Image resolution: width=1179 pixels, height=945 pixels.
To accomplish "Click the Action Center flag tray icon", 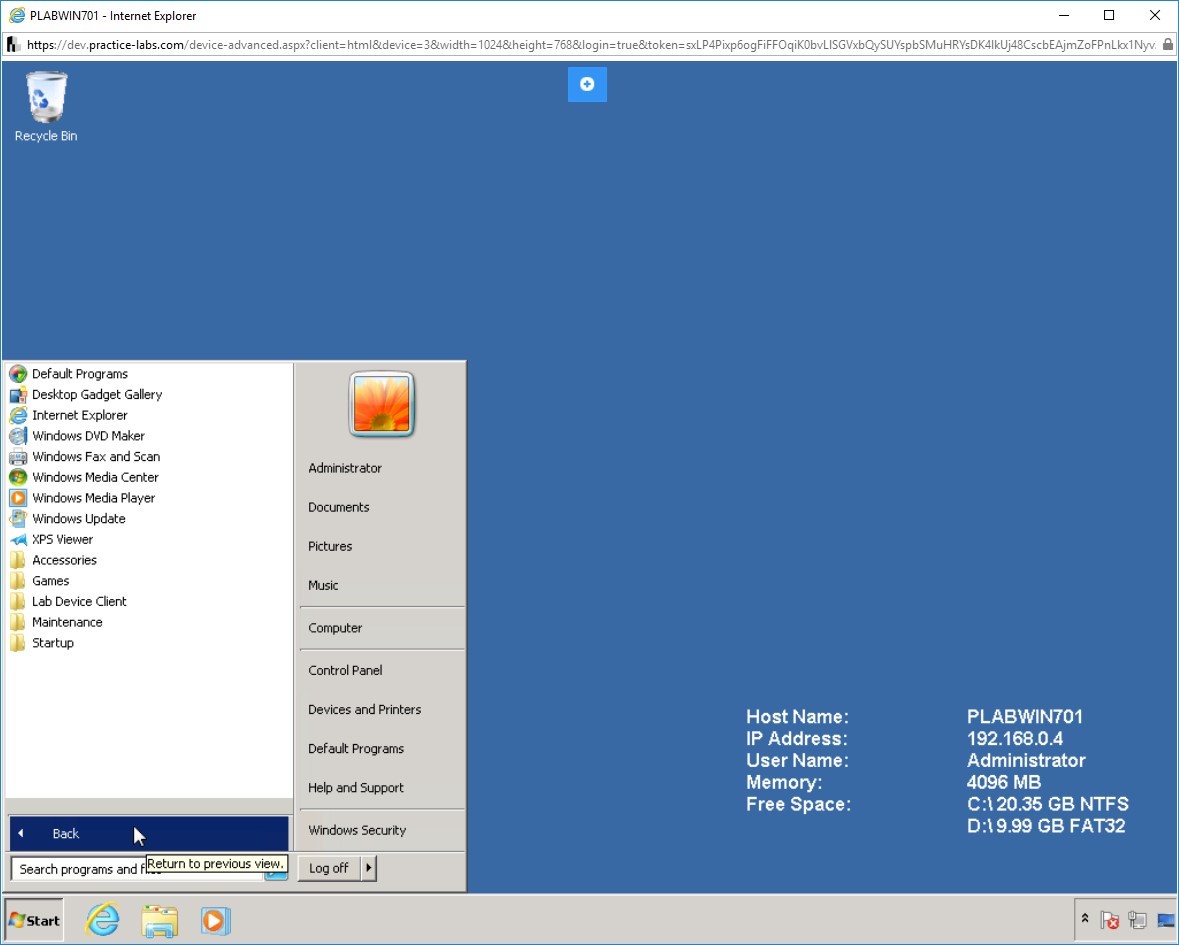I will (x=1110, y=919).
